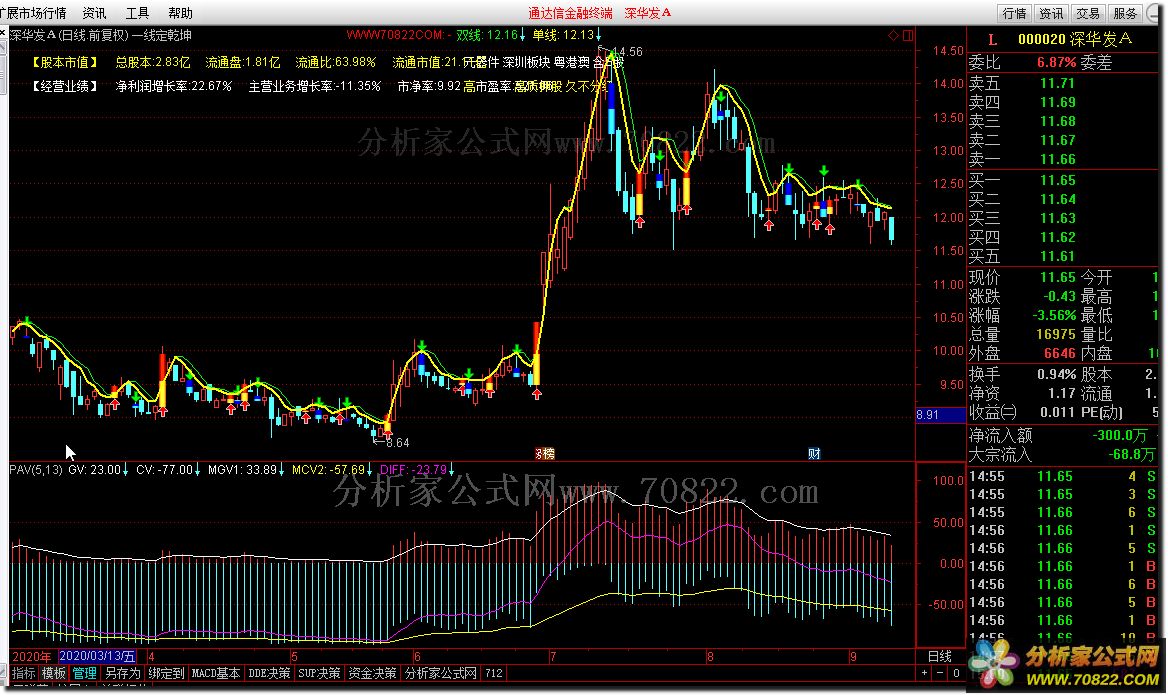The image size is (1168, 695).
Task: Click the 净流入额 -300.0万 row
Action: click(x=1063, y=435)
